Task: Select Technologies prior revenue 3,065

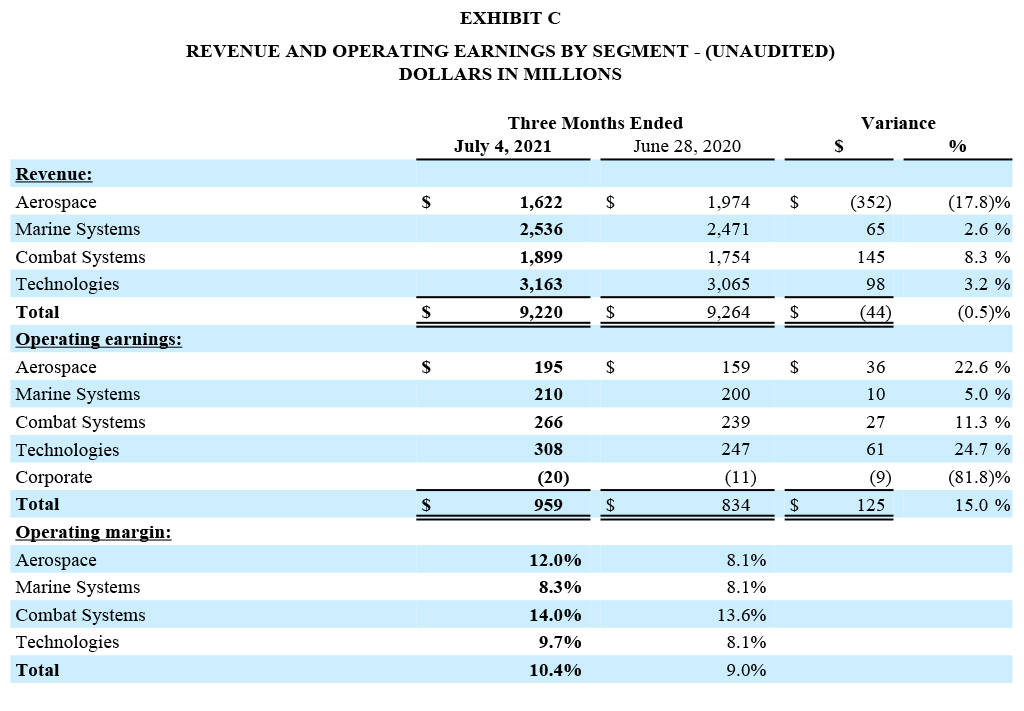Action: coord(728,285)
